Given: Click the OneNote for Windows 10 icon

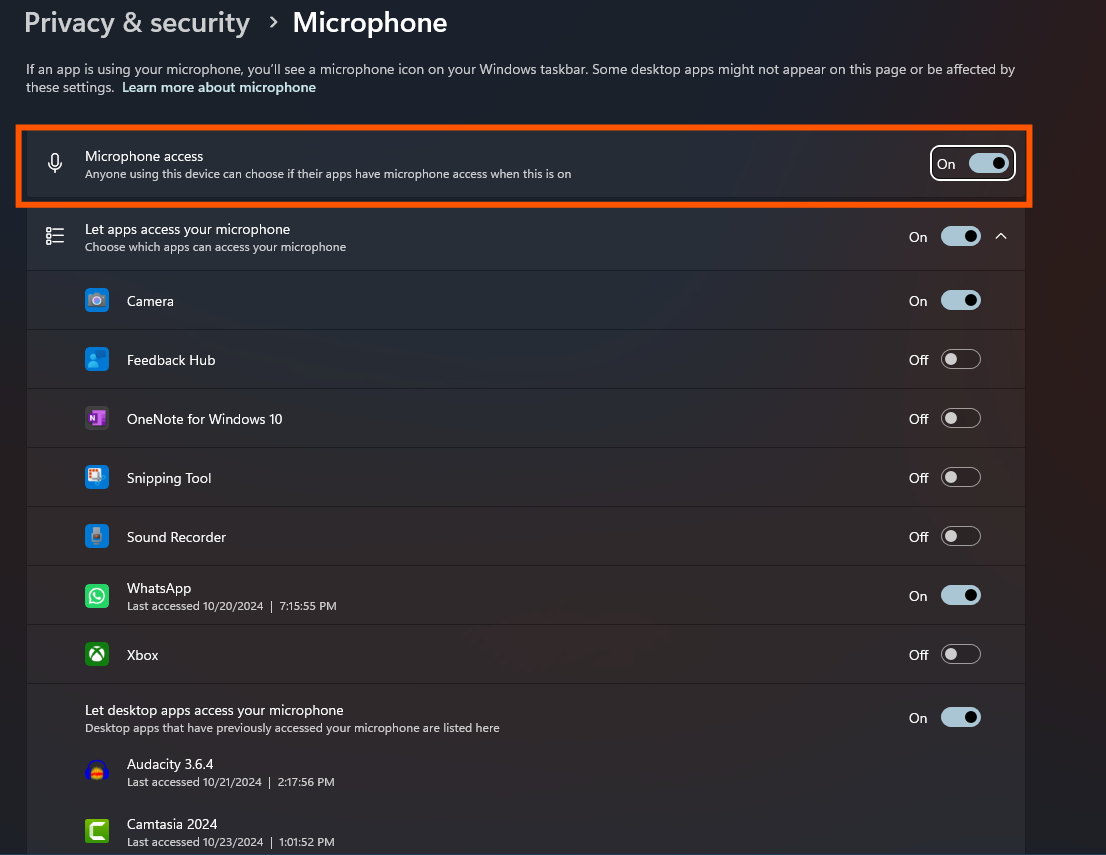Looking at the screenshot, I should [97, 418].
